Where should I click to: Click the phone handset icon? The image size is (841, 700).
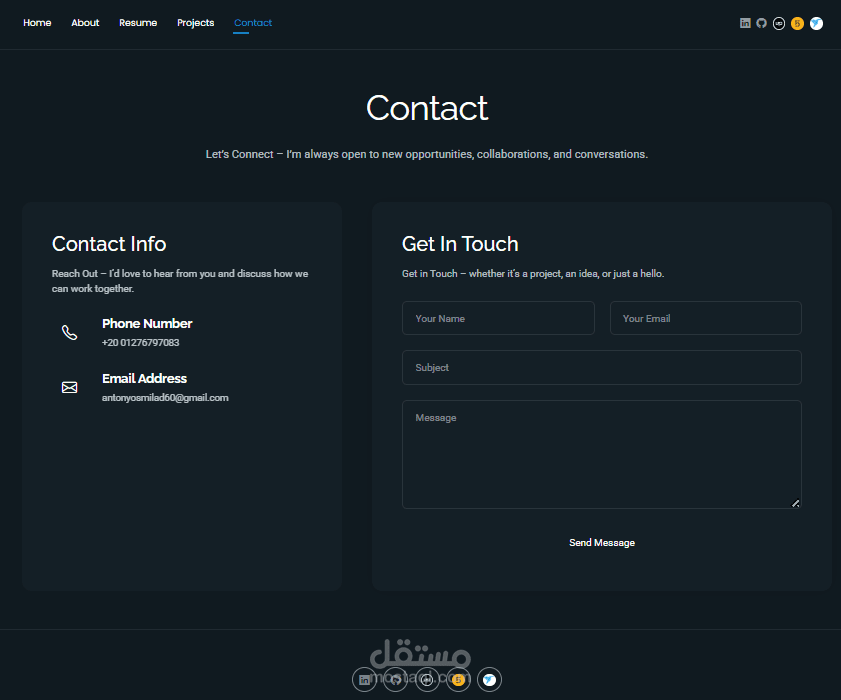click(69, 333)
